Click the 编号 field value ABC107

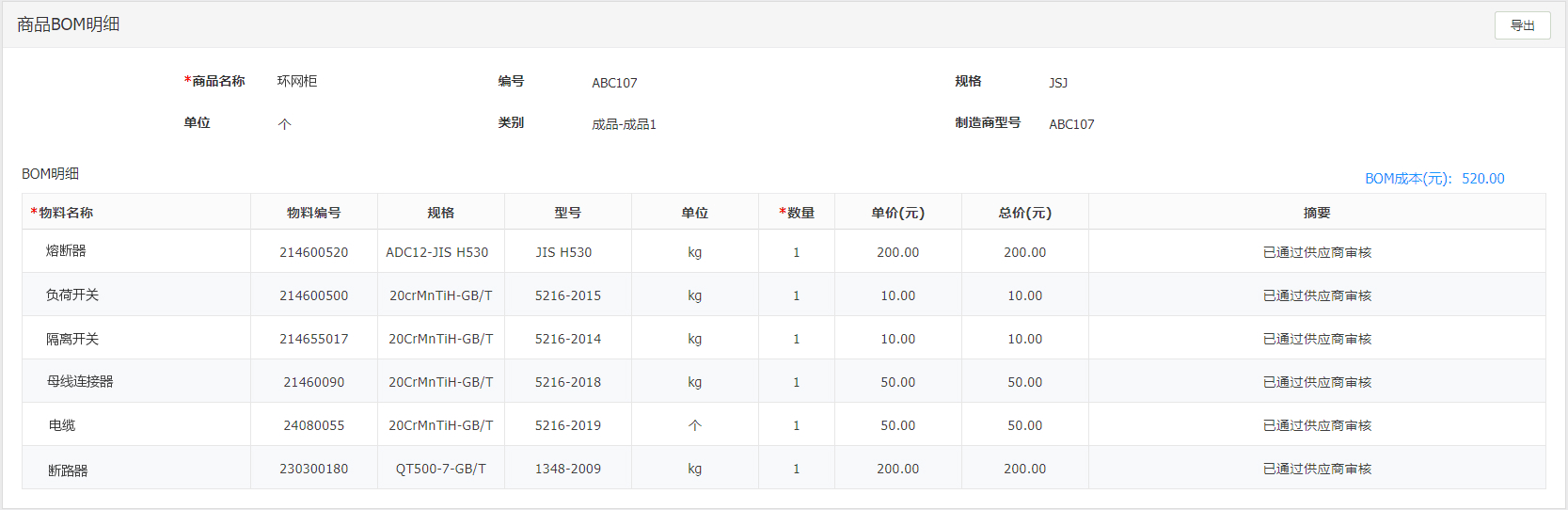615,83
